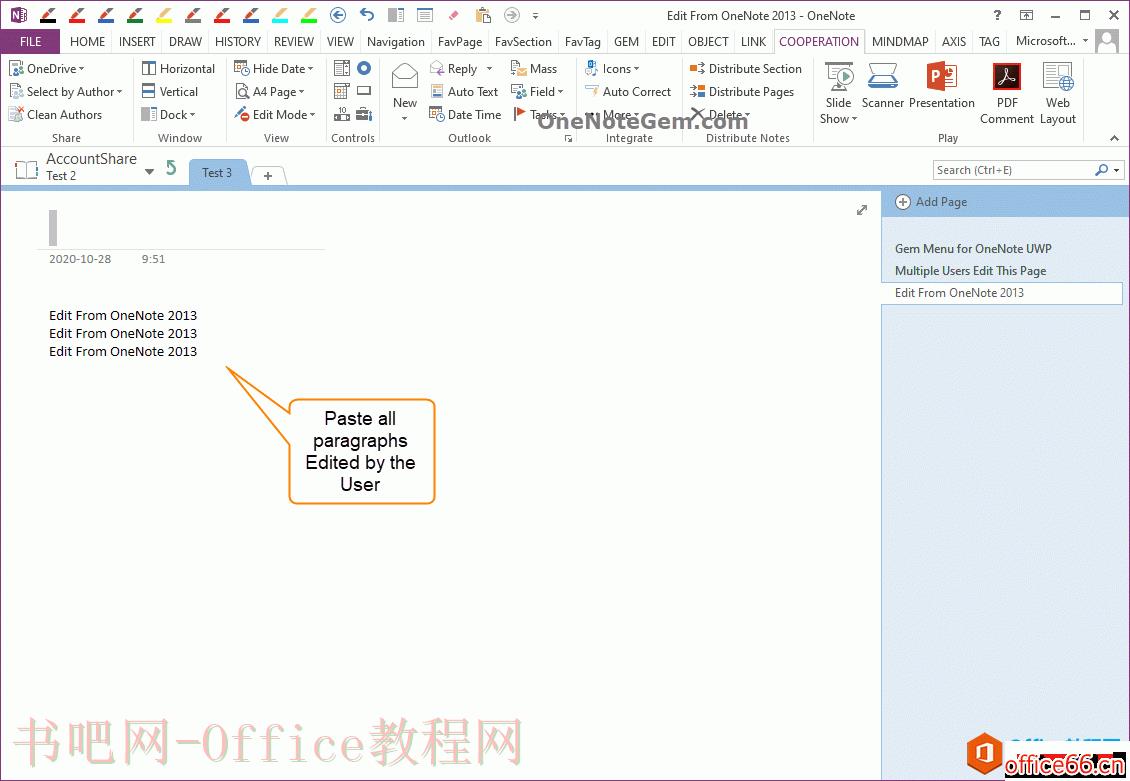Open Dock dropdown
The image size is (1130, 781).
(169, 115)
